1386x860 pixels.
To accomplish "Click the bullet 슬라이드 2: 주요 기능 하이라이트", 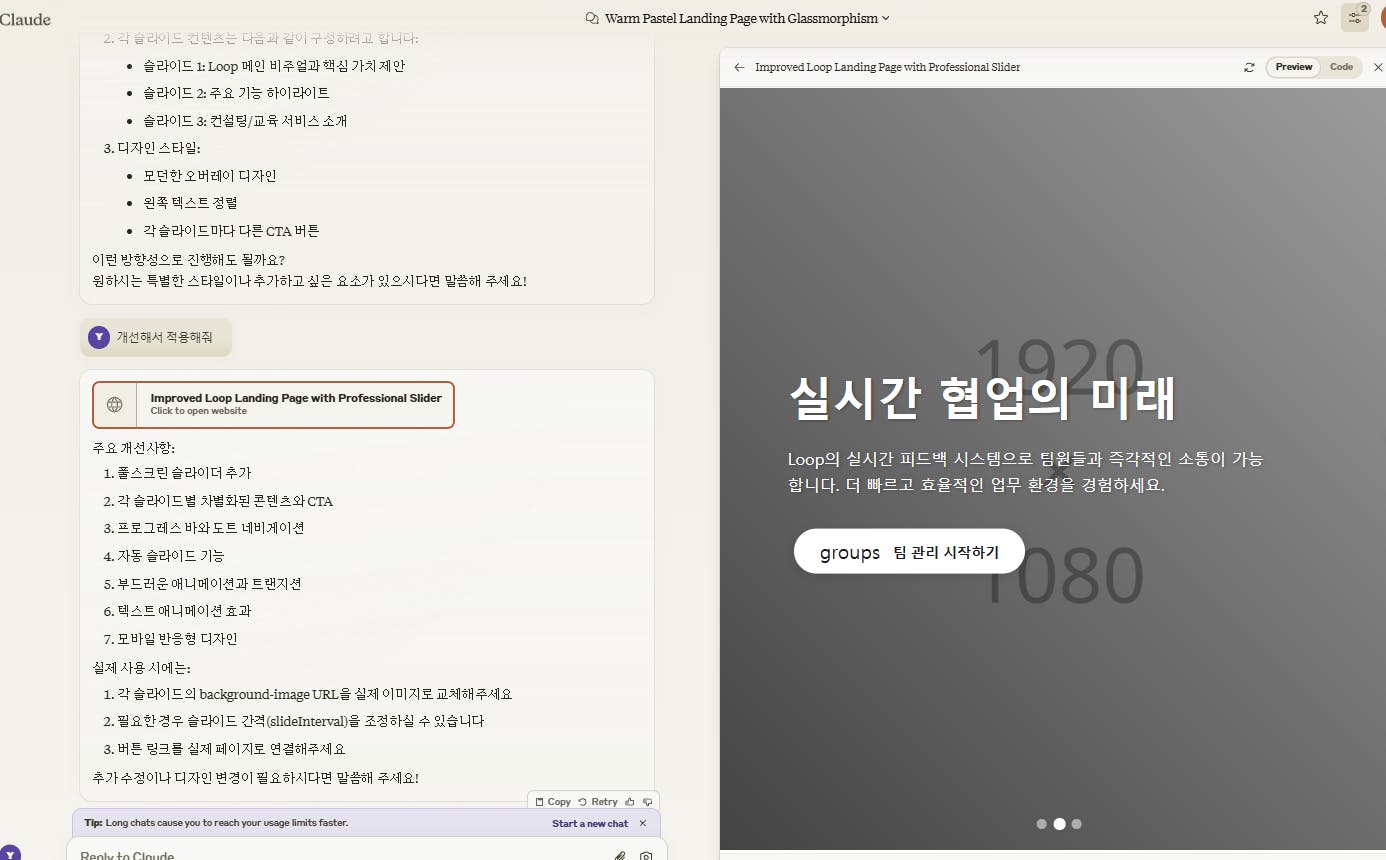I will pyautogui.click(x=236, y=93).
